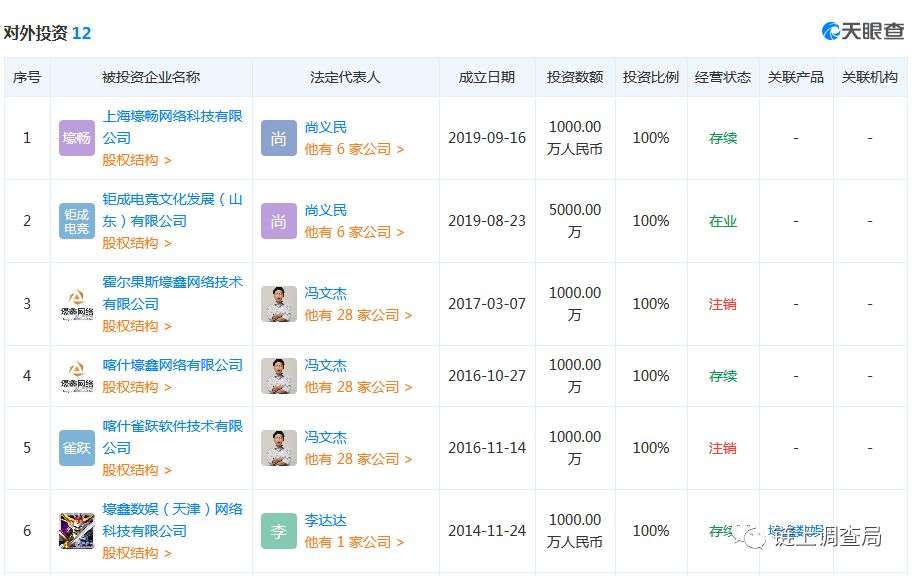Open 喀什璟鑫网络有限公司 link
The width and height of the screenshot is (912, 576).
(172, 365)
